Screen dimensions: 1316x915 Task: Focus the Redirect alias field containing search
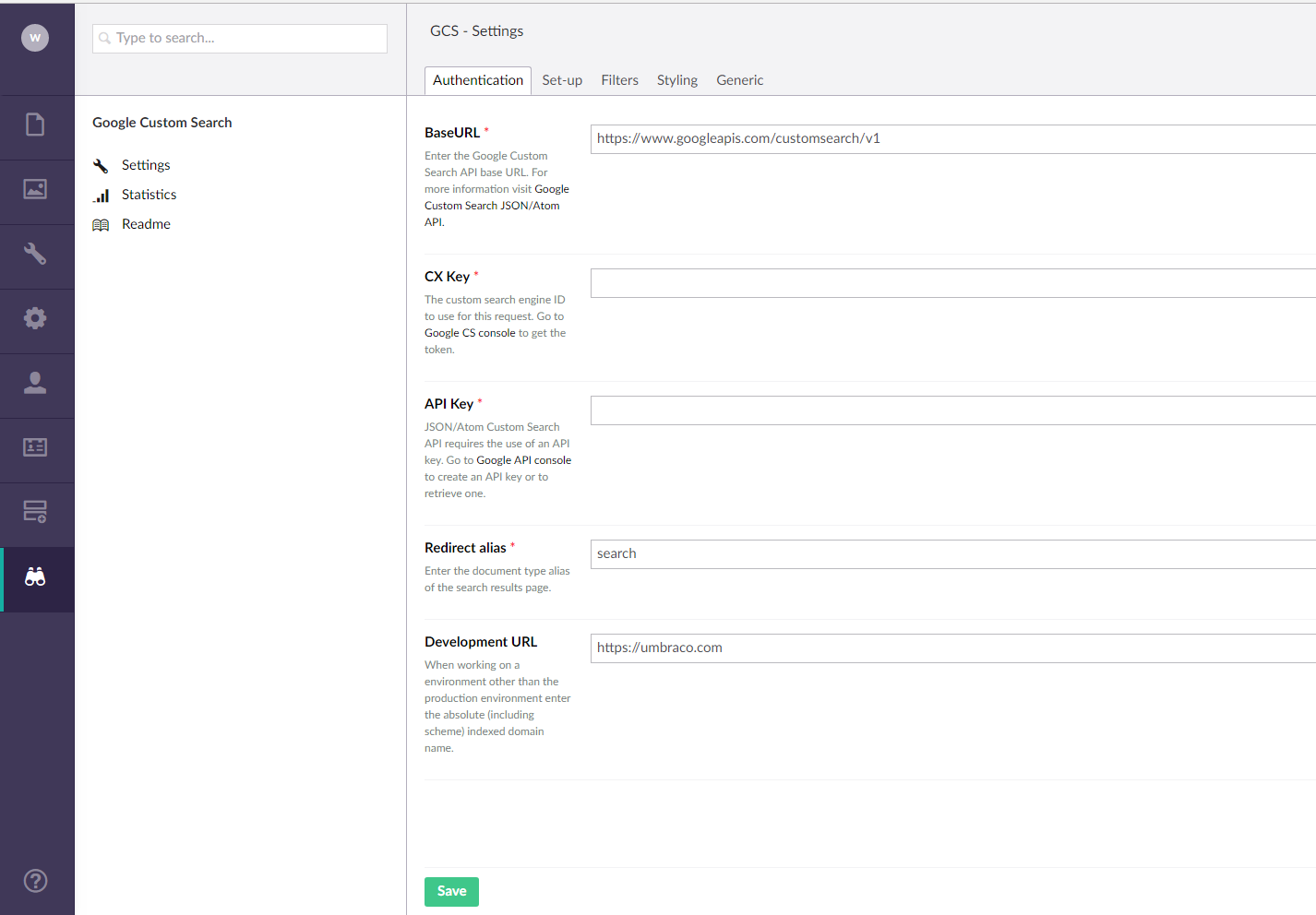coord(953,554)
